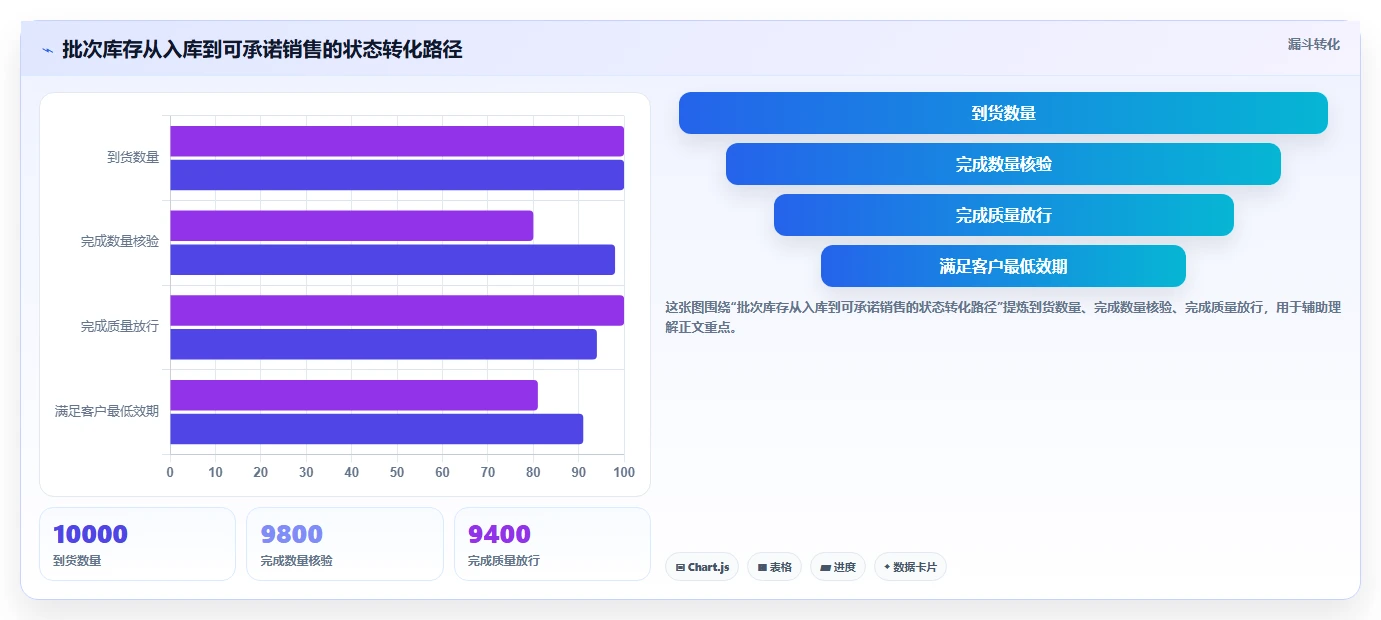Click the description paragraph below the funnel

click(1003, 317)
